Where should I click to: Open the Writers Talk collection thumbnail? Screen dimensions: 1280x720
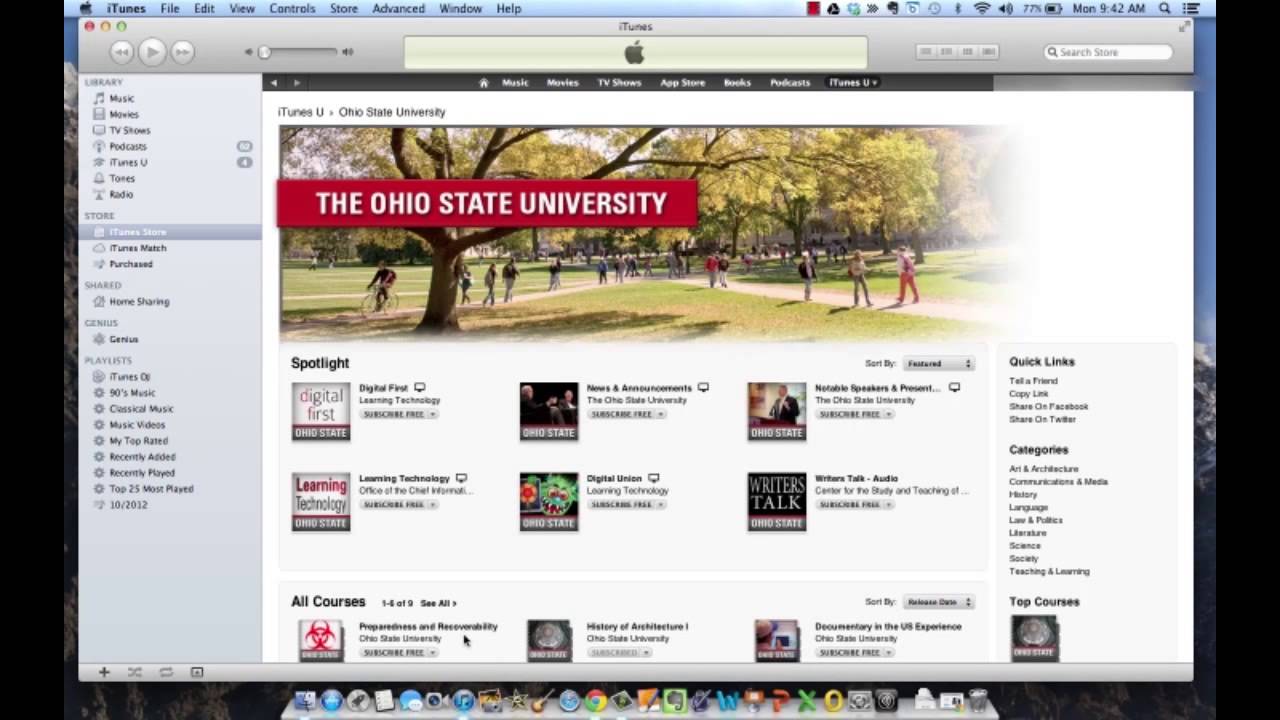pyautogui.click(x=777, y=501)
